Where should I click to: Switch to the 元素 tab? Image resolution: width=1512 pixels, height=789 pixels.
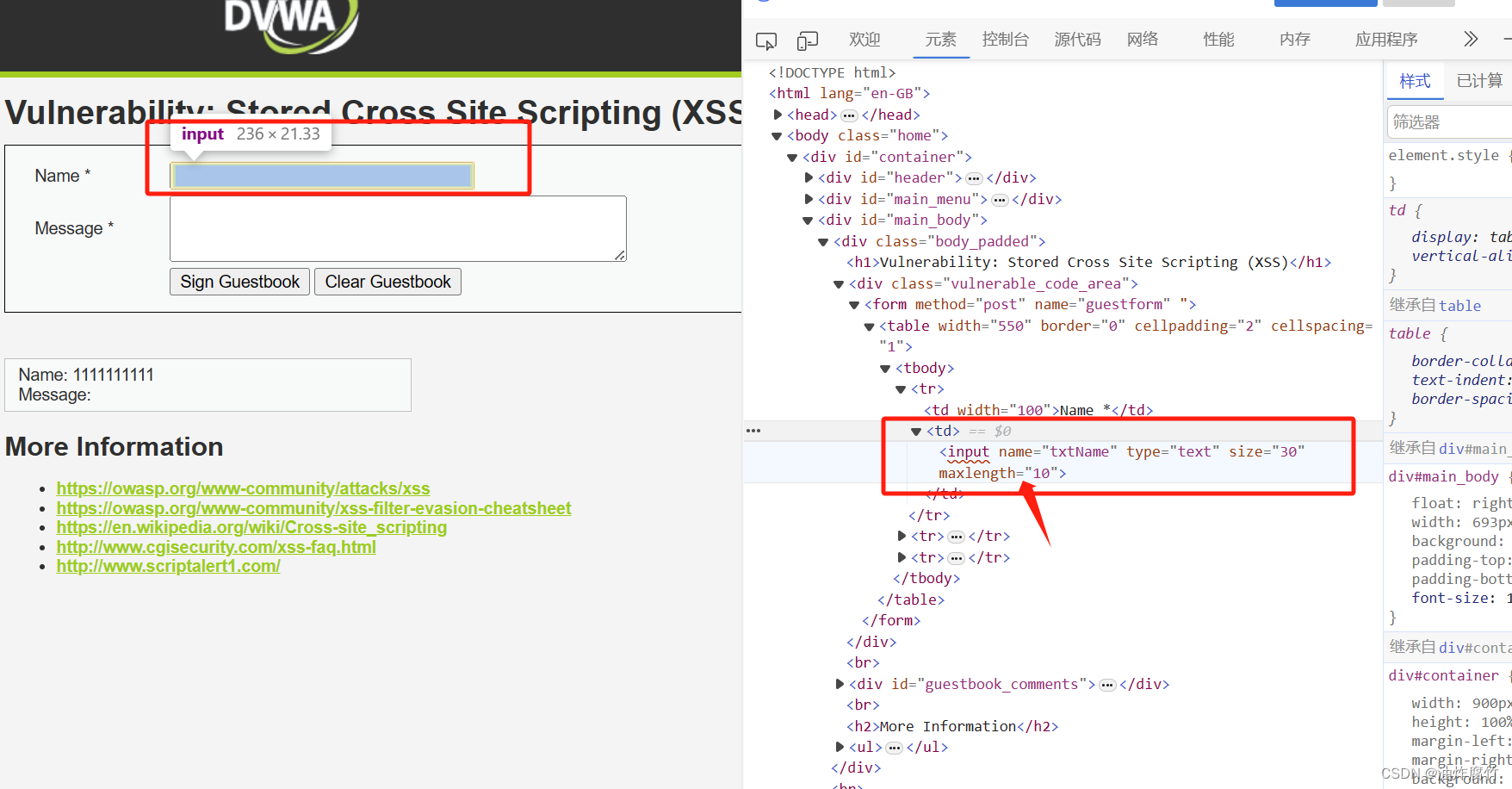click(940, 40)
